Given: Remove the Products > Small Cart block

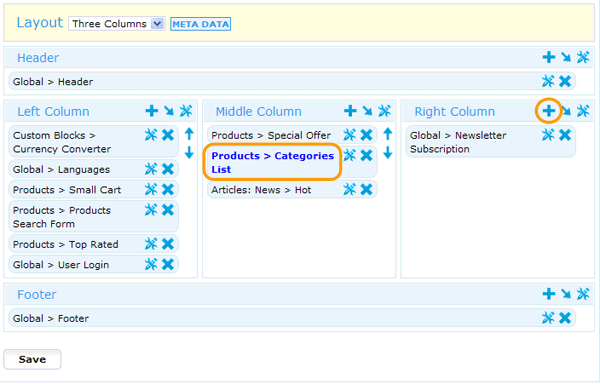Looking at the screenshot, I should click(x=168, y=189).
